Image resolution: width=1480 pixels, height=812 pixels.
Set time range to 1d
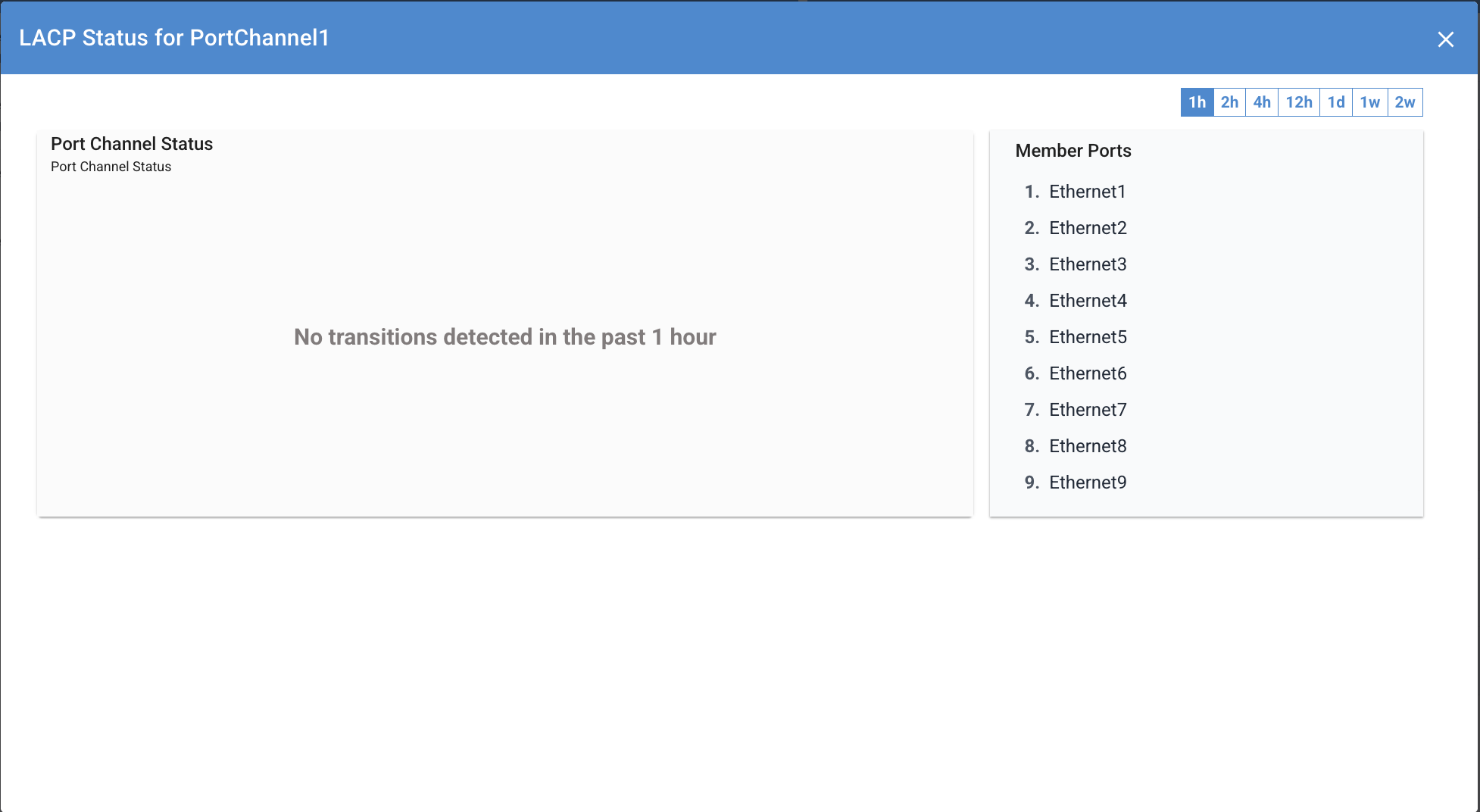1336,102
